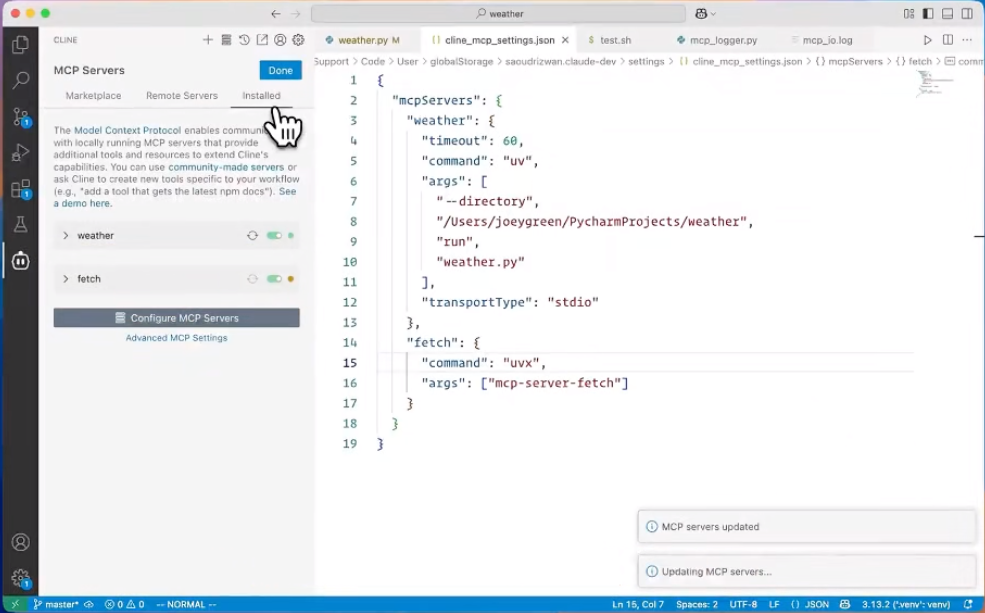The height and width of the screenshot is (613, 985).
Task: Go back with the title bar arrow
Action: pyautogui.click(x=276, y=13)
